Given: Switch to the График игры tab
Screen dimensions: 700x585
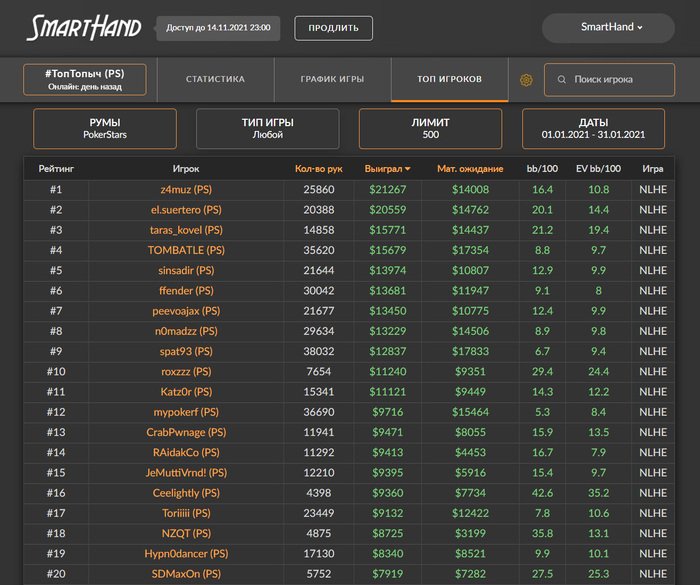Looking at the screenshot, I should 332,79.
